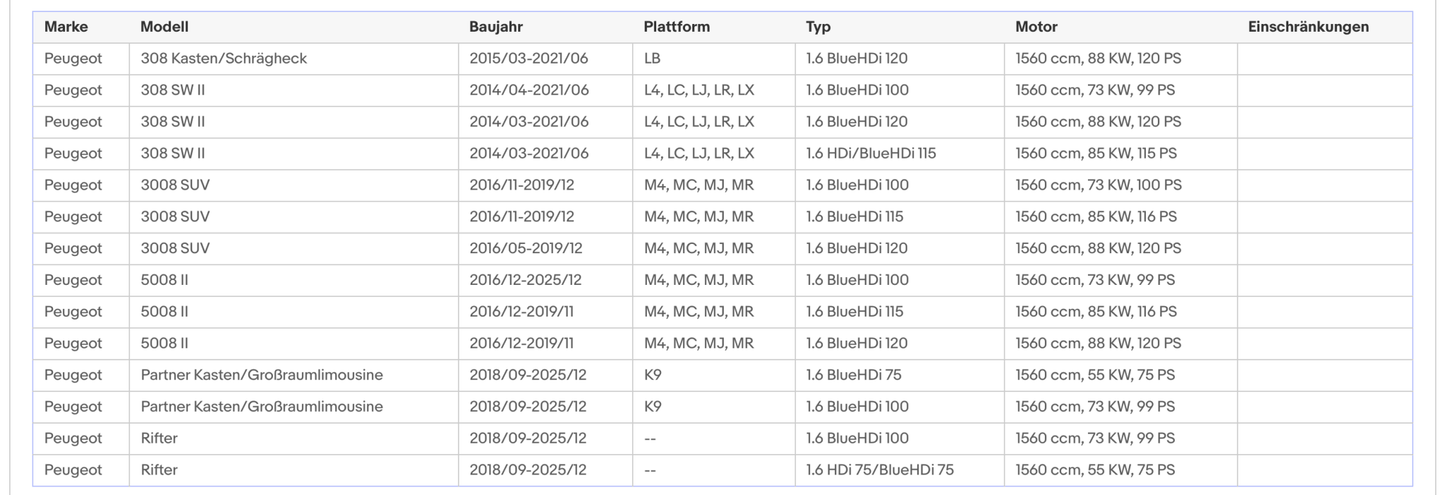Select the 1560 ccm, 73 KW, 100 PS cell
This screenshot has height=495, width=1445.
coord(1098,185)
